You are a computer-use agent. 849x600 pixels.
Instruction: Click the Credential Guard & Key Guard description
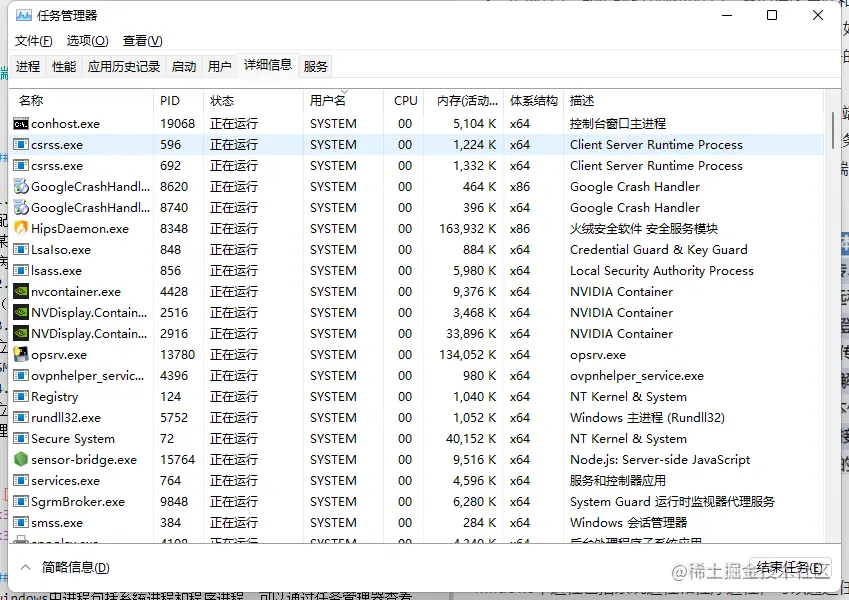coord(659,250)
